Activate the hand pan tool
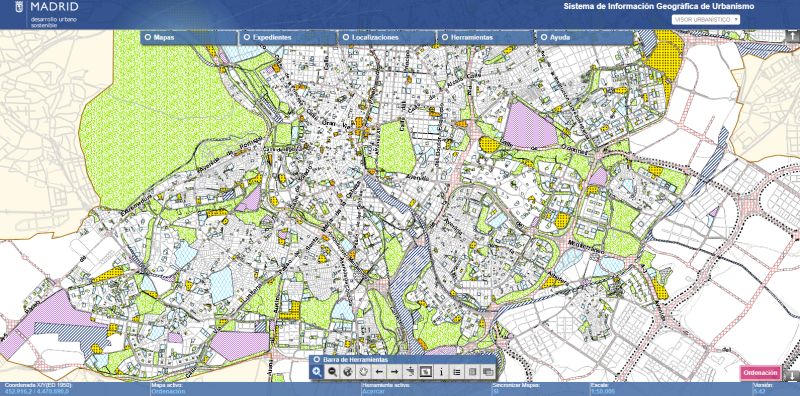The height and width of the screenshot is (396, 800). pyautogui.click(x=364, y=372)
